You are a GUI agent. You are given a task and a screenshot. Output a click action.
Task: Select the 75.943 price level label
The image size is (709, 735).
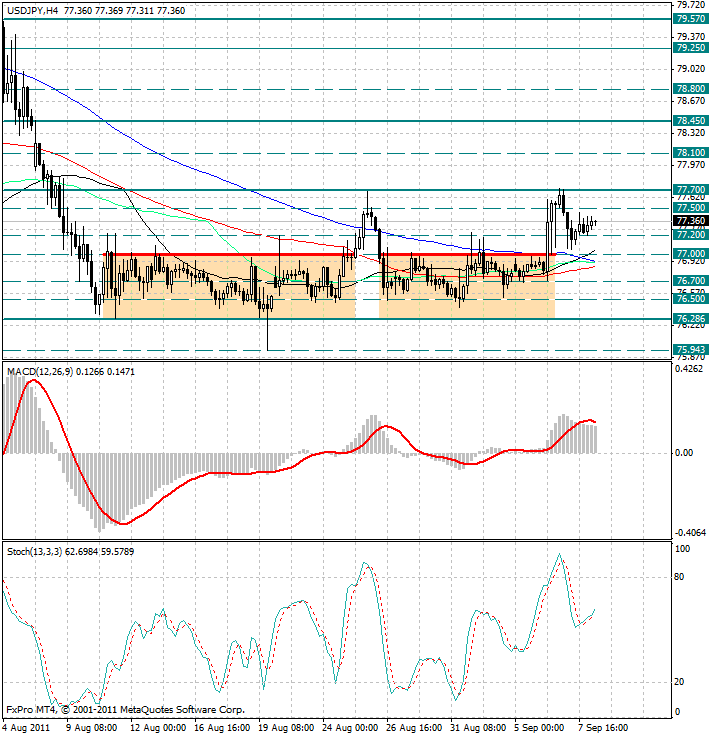690,350
